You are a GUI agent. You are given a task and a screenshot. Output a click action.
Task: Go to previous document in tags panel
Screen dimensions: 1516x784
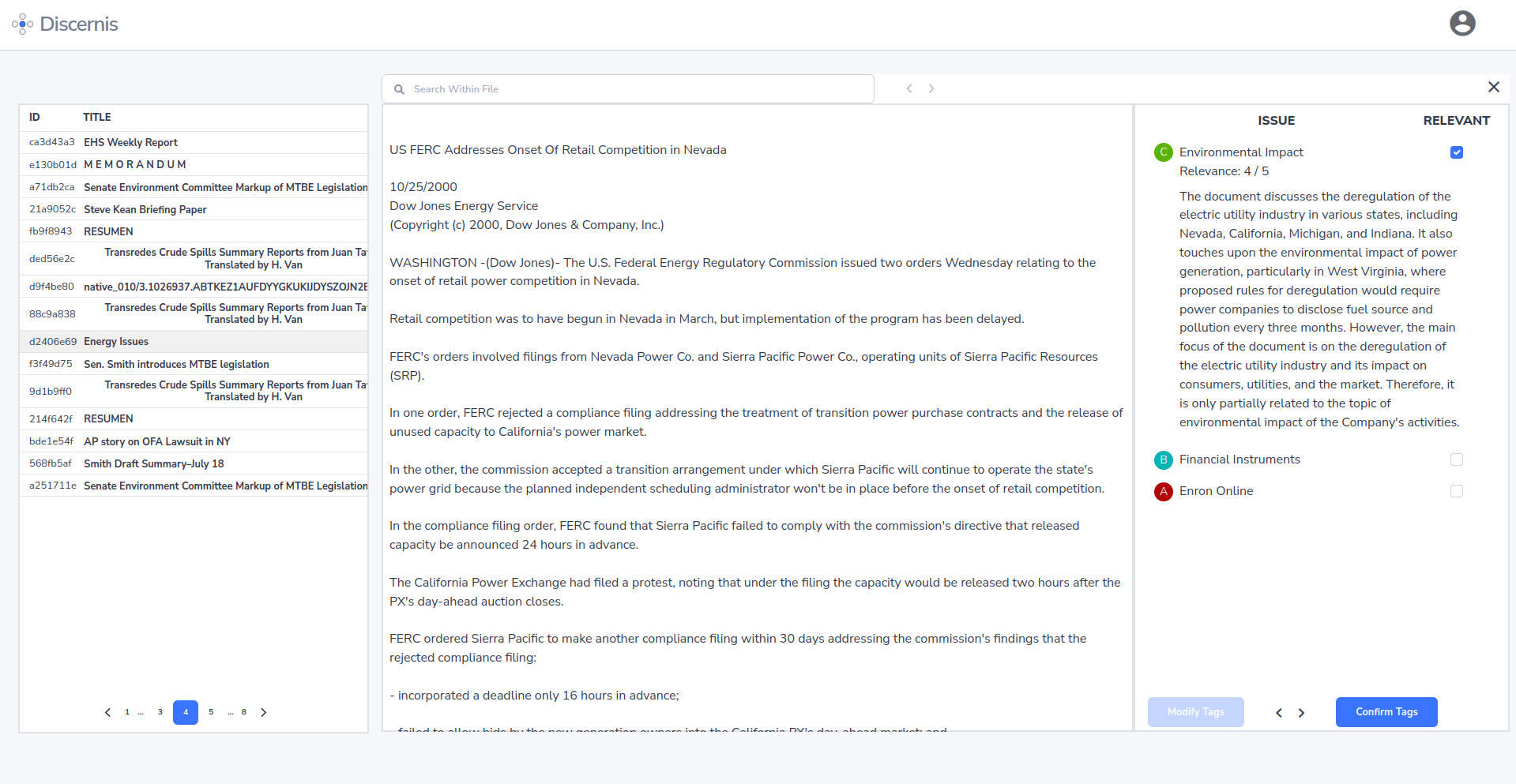1279,713
